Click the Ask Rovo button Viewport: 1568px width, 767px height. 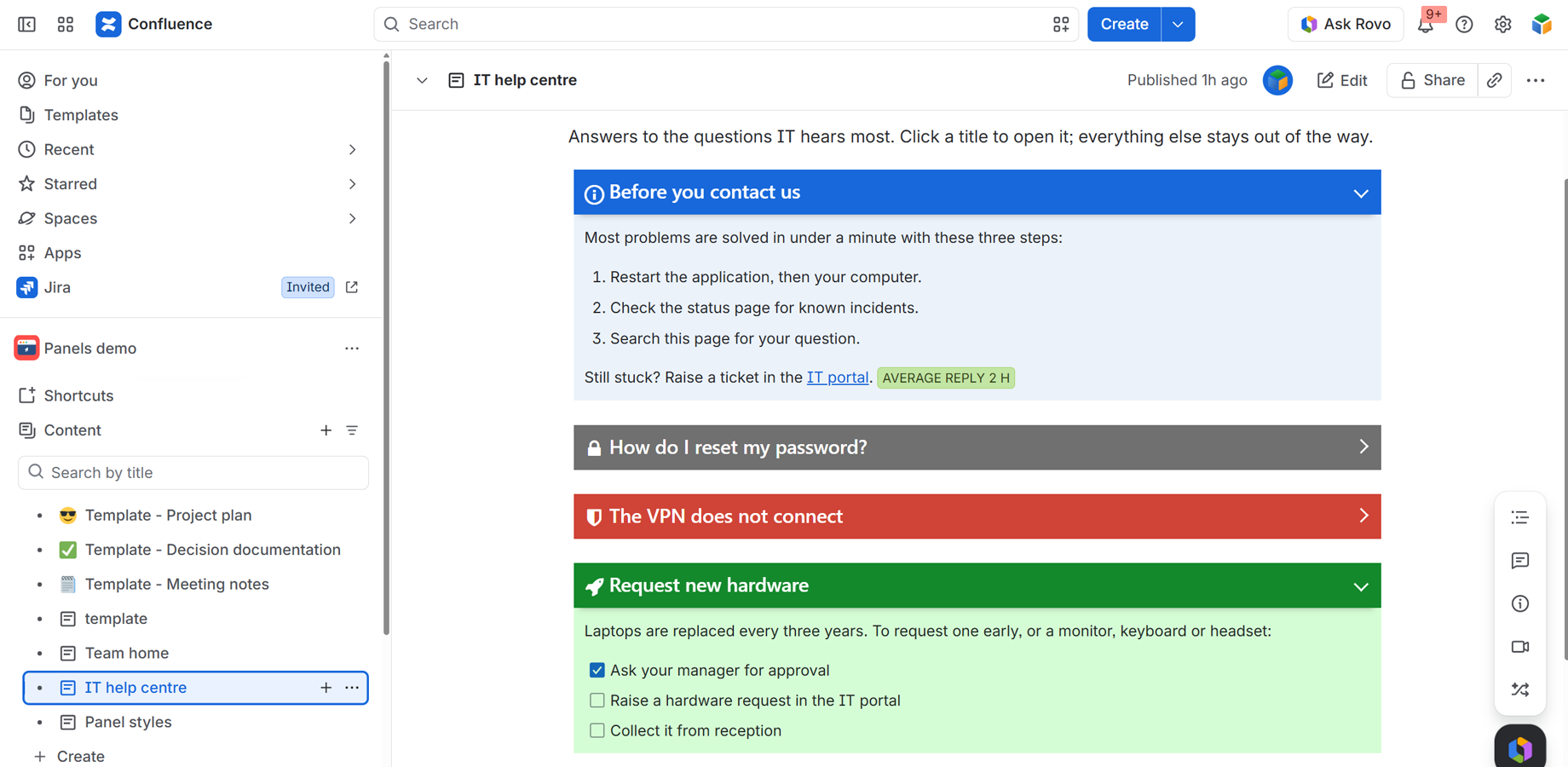coord(1346,25)
